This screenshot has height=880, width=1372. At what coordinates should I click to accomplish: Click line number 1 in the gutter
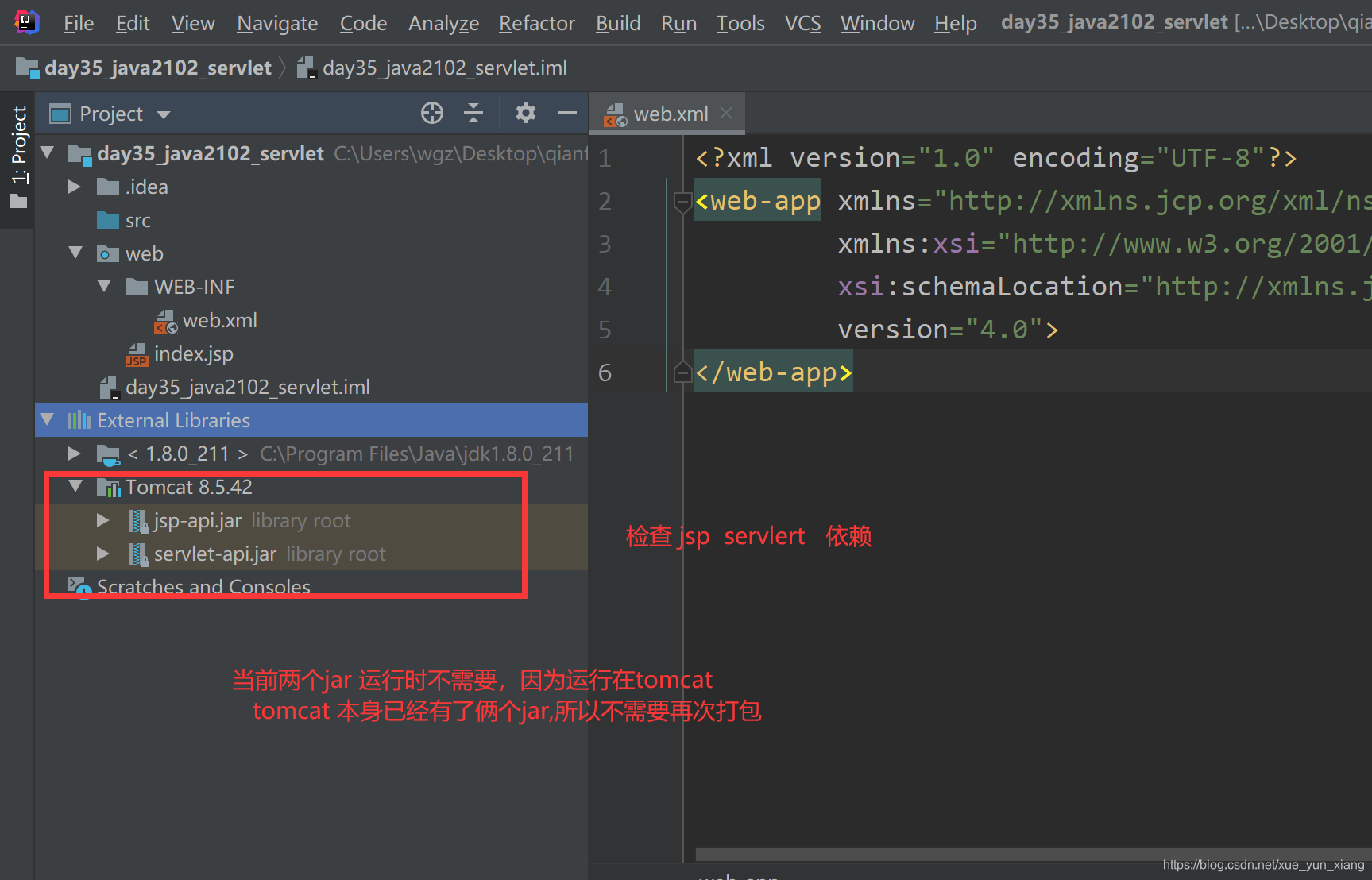(605, 158)
